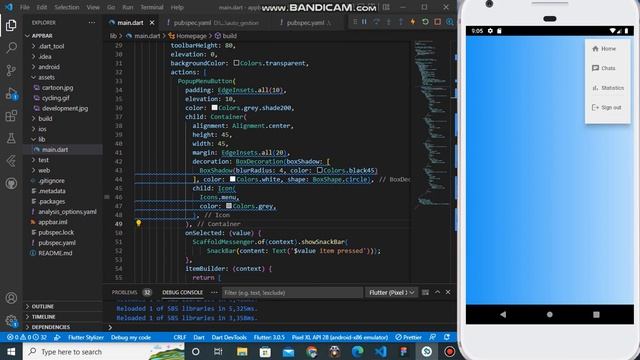Viewport: 640px width, 360px height.
Task: Click Debug my code in status bar
Action: [131, 338]
